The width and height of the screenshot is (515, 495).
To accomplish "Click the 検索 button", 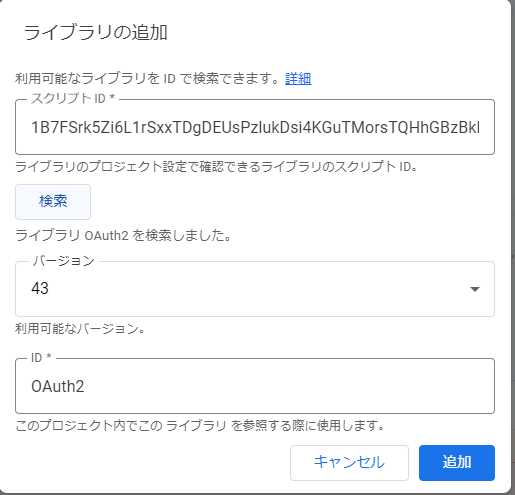I will (x=53, y=202).
